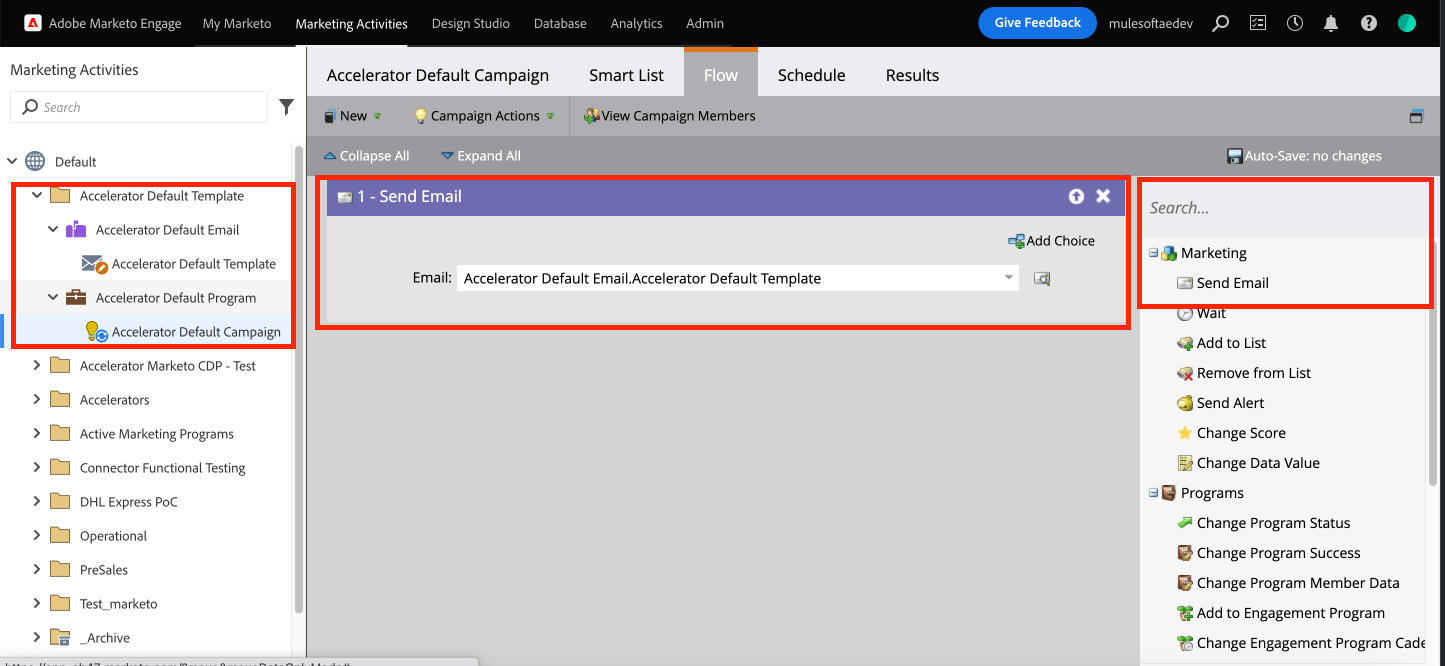Open the Campaign Actions dropdown
The width and height of the screenshot is (1445, 666).
[484, 116]
